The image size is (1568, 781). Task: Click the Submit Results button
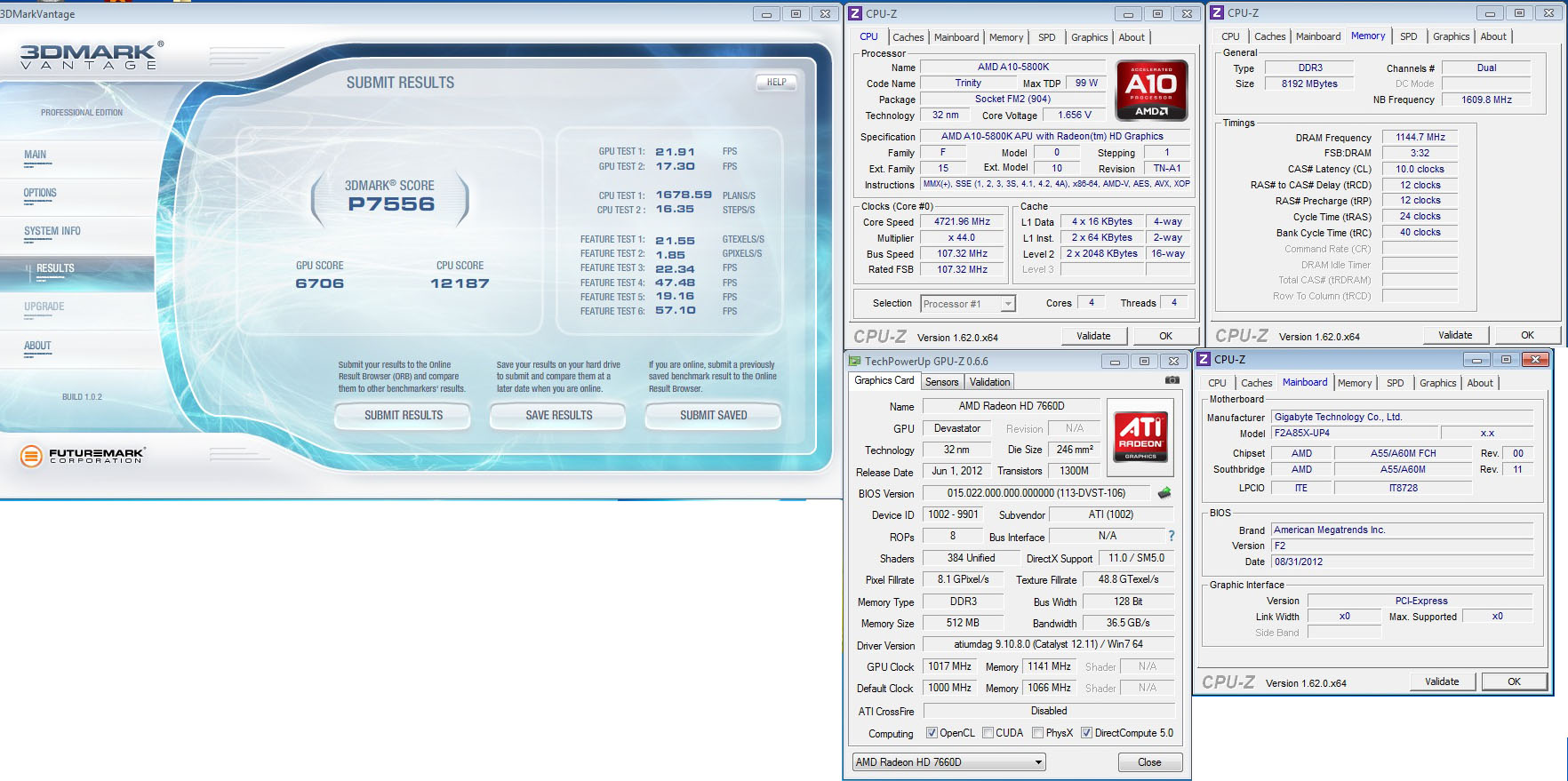point(404,415)
